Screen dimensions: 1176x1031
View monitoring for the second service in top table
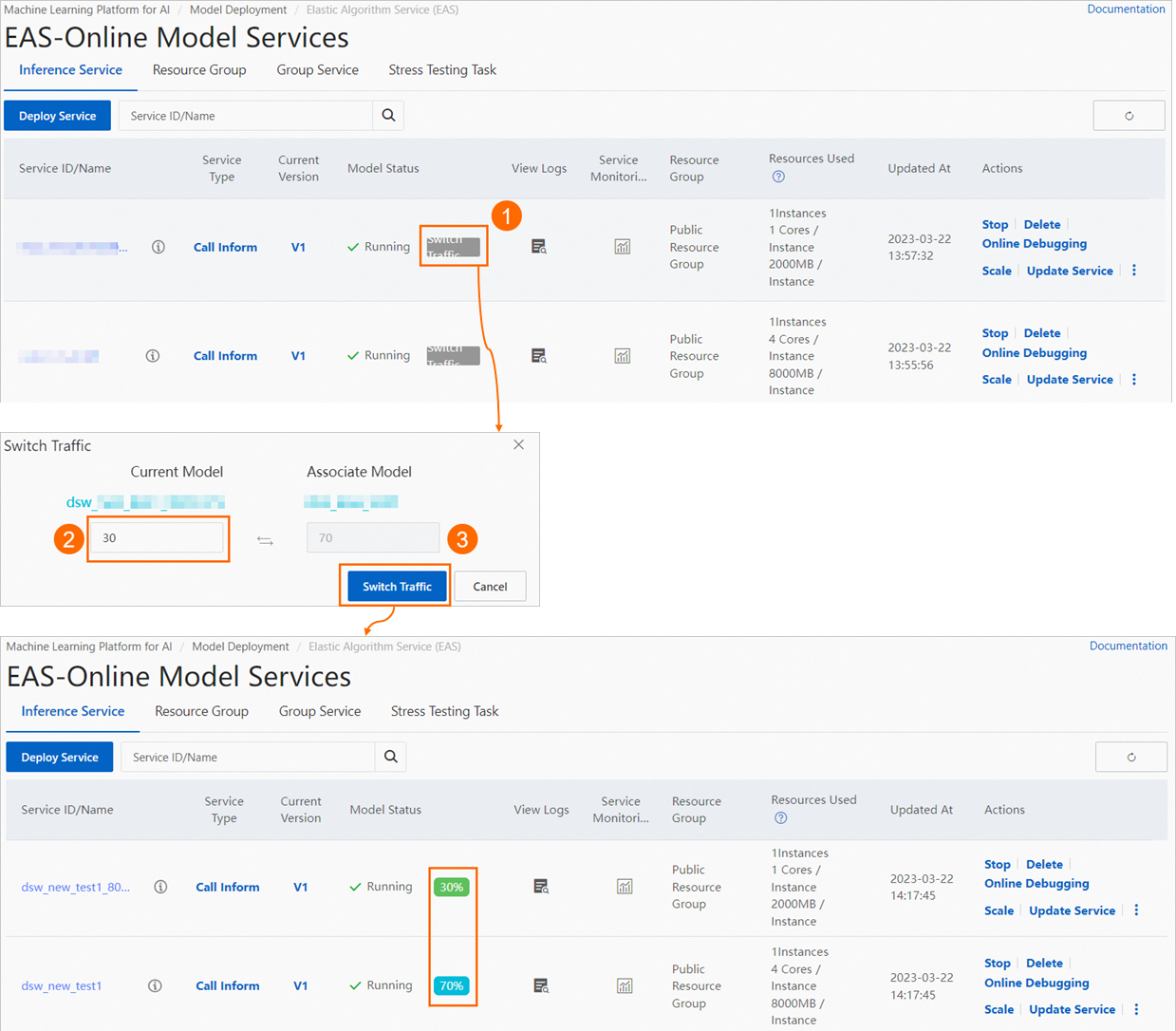(x=623, y=355)
